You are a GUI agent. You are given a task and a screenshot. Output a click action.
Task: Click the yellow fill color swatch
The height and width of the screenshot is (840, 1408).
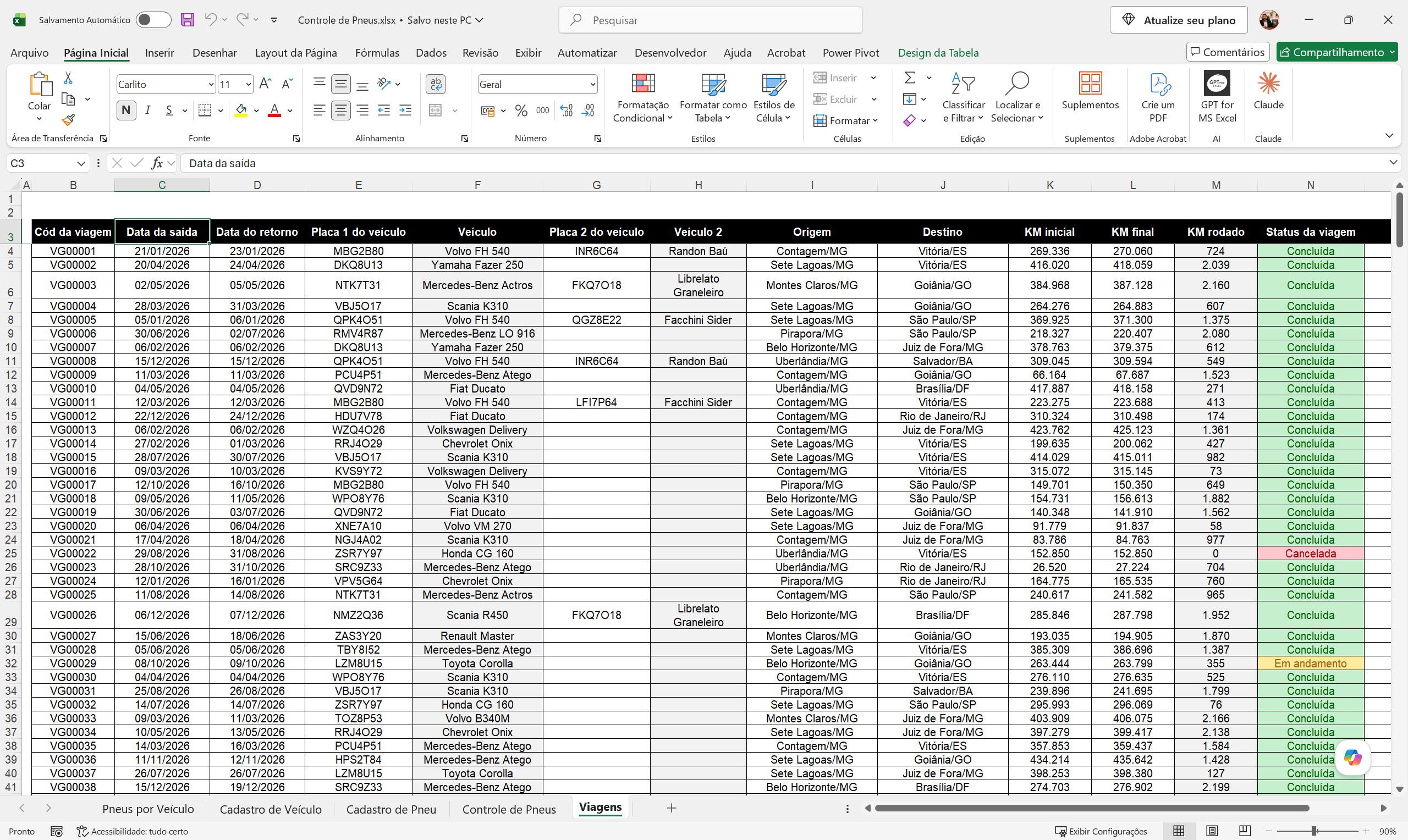pyautogui.click(x=241, y=110)
